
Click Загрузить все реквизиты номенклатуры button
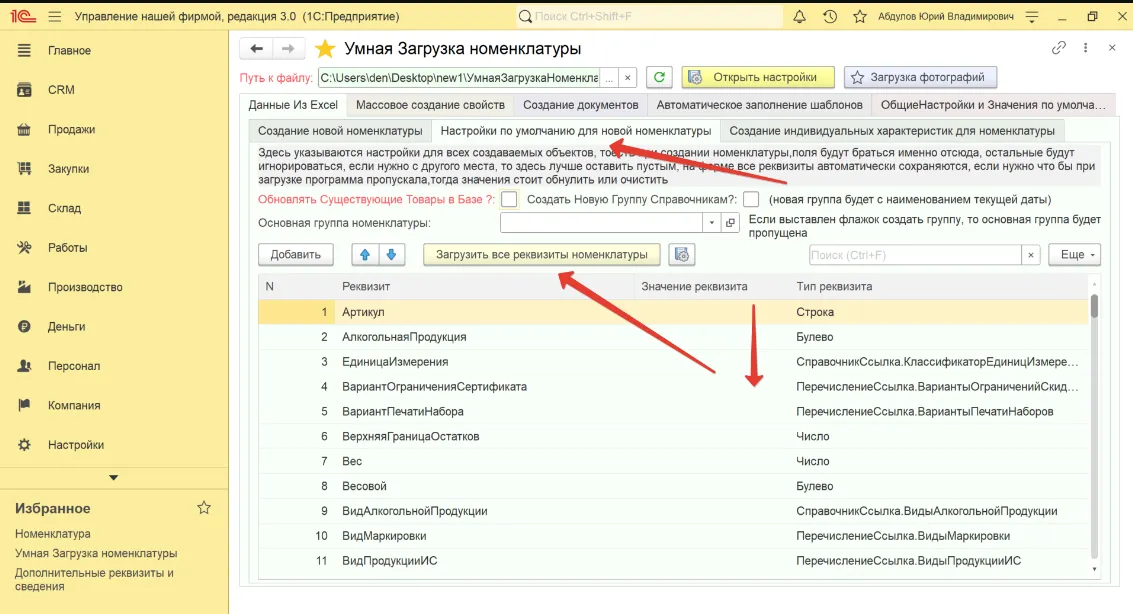pyautogui.click(x=542, y=255)
